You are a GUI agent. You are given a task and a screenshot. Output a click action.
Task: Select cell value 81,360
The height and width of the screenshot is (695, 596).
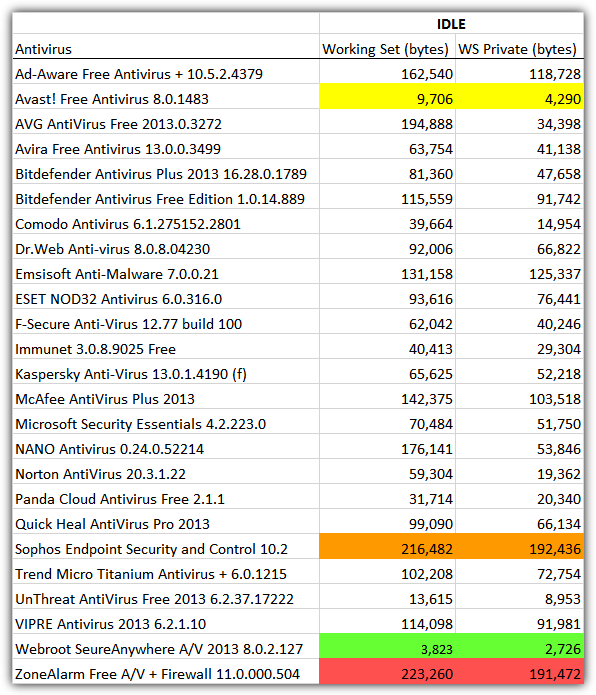click(x=431, y=174)
